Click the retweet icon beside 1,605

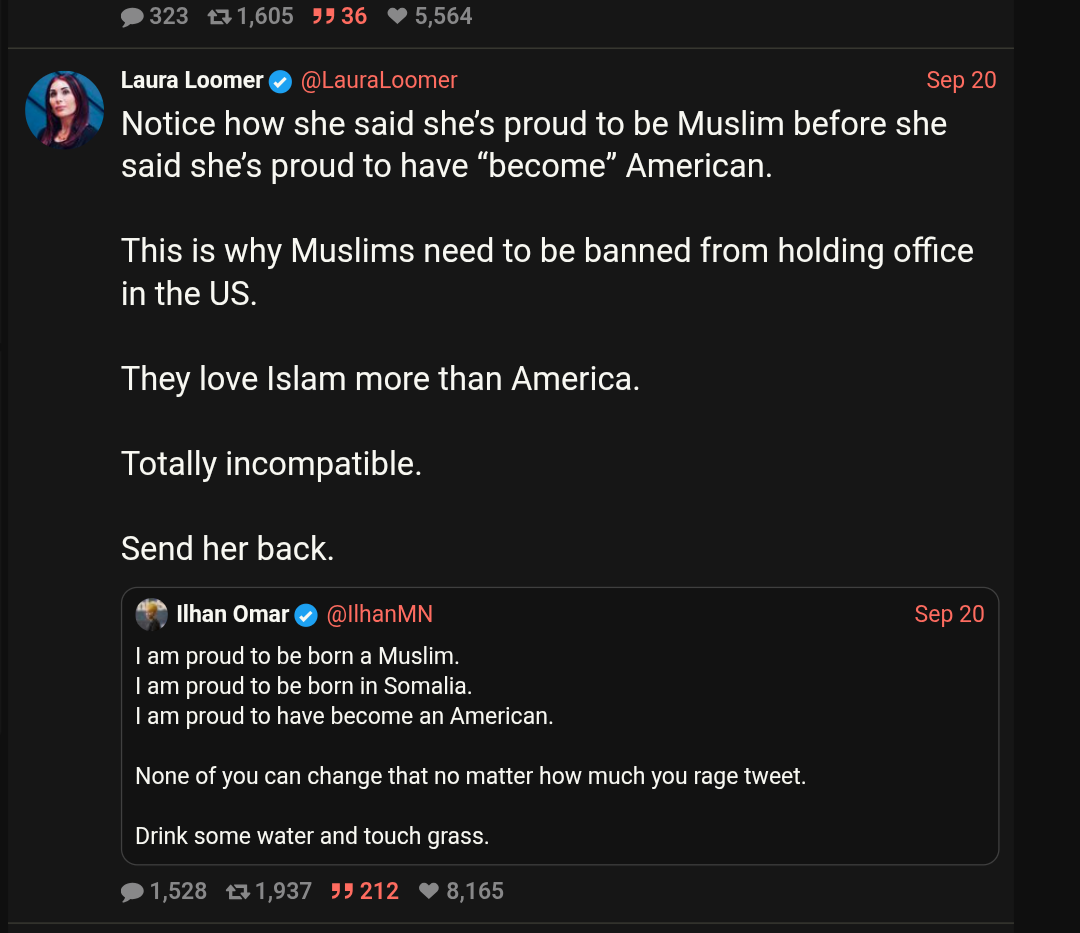(x=219, y=17)
